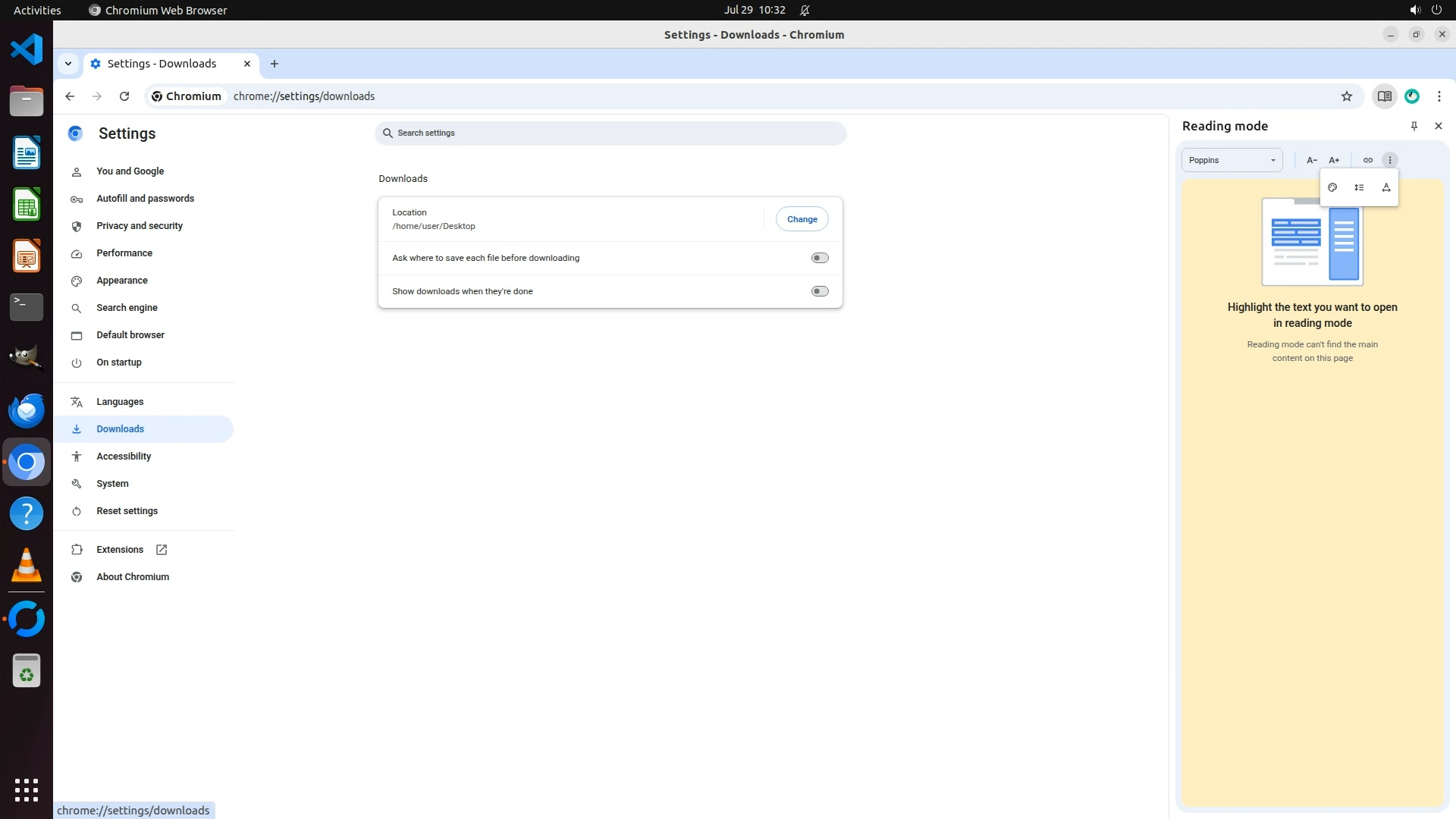Increase reading mode font size

click(x=1334, y=160)
